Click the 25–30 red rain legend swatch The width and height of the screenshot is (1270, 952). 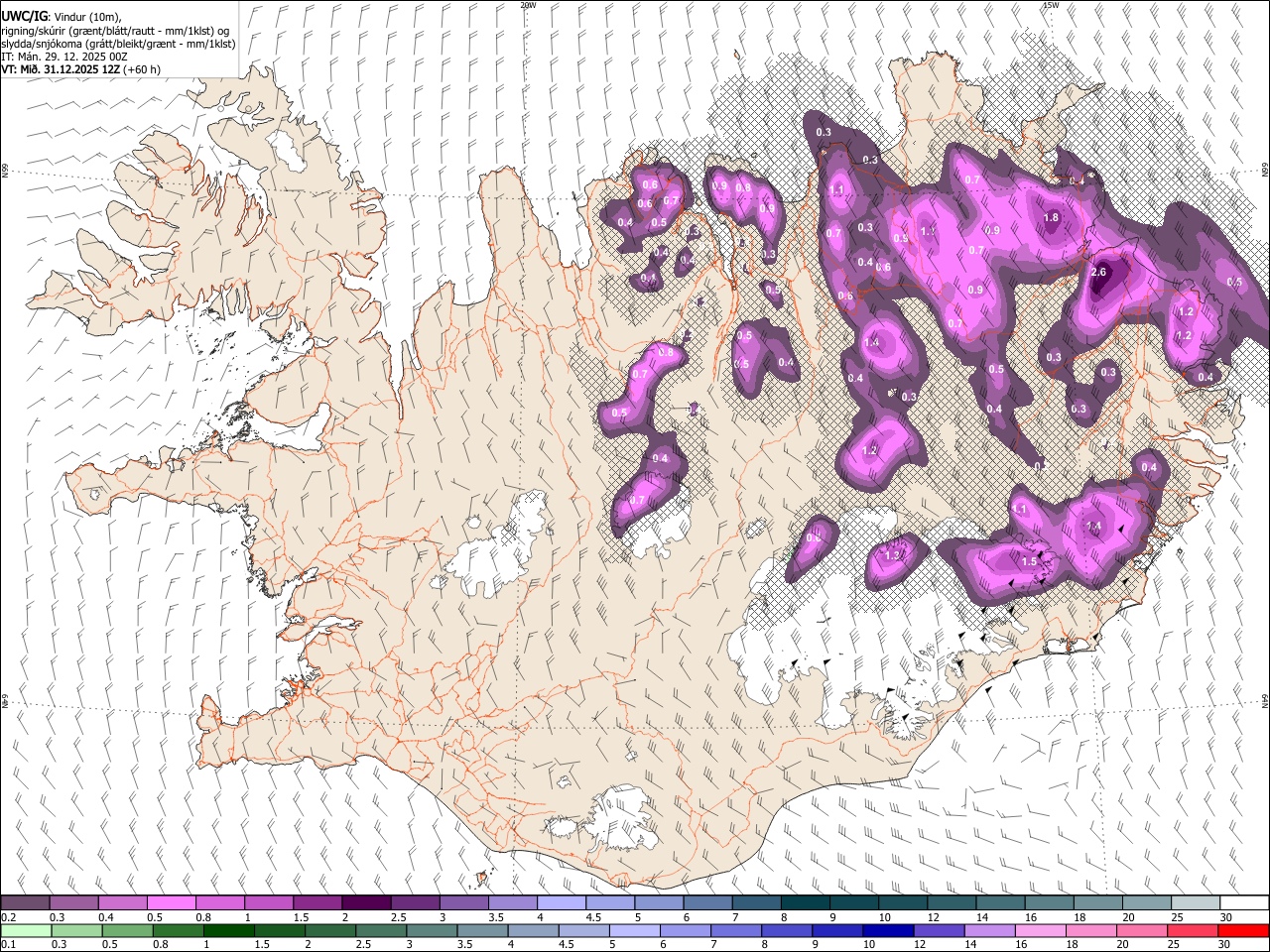(x=1191, y=930)
